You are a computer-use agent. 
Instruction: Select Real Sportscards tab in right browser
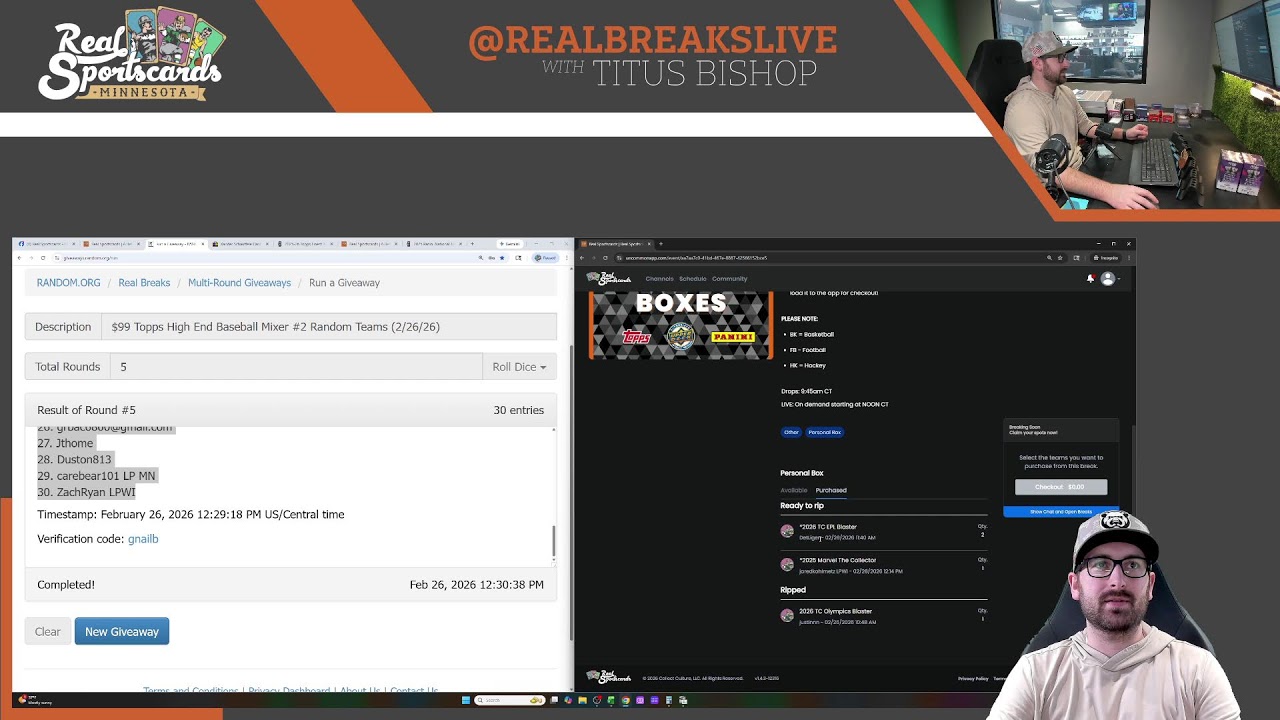(616, 243)
